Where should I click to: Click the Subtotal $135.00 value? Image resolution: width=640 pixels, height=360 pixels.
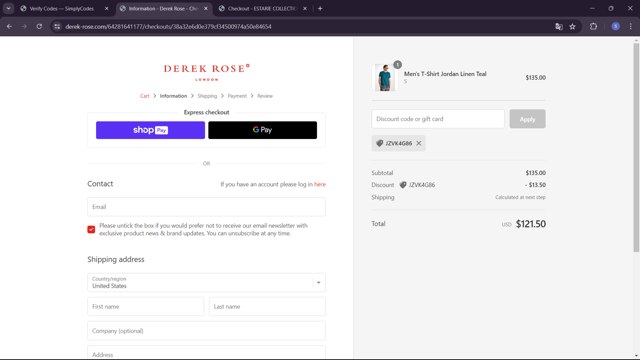(536, 173)
